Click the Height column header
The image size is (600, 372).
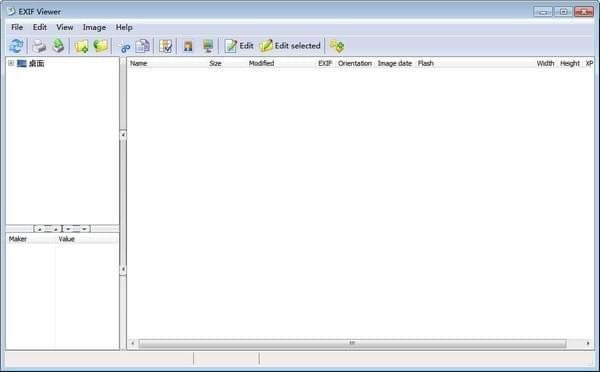(x=570, y=64)
